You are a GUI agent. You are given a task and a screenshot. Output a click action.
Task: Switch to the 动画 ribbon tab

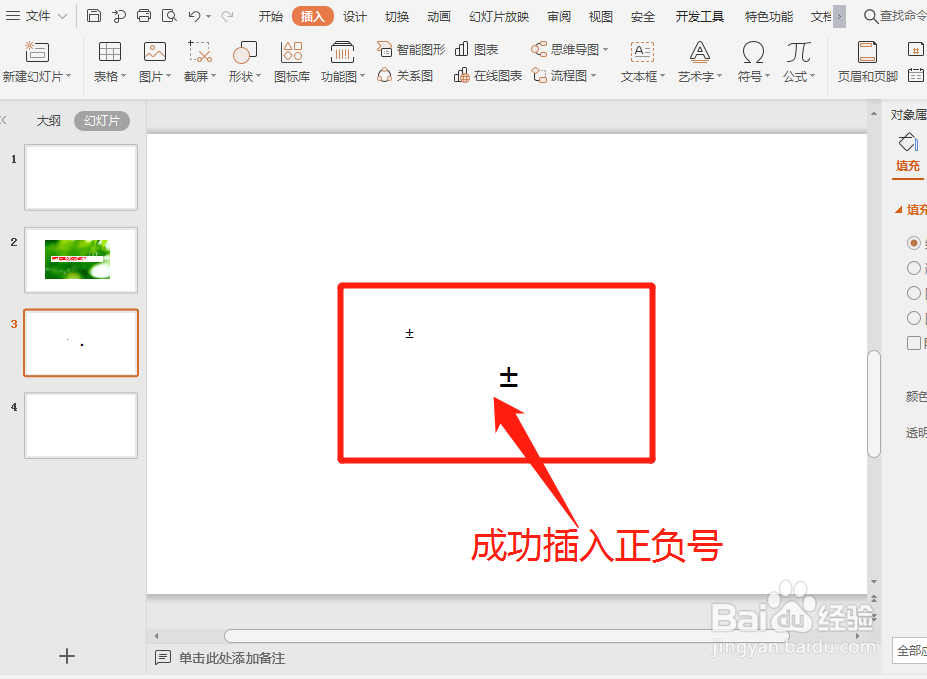440,15
